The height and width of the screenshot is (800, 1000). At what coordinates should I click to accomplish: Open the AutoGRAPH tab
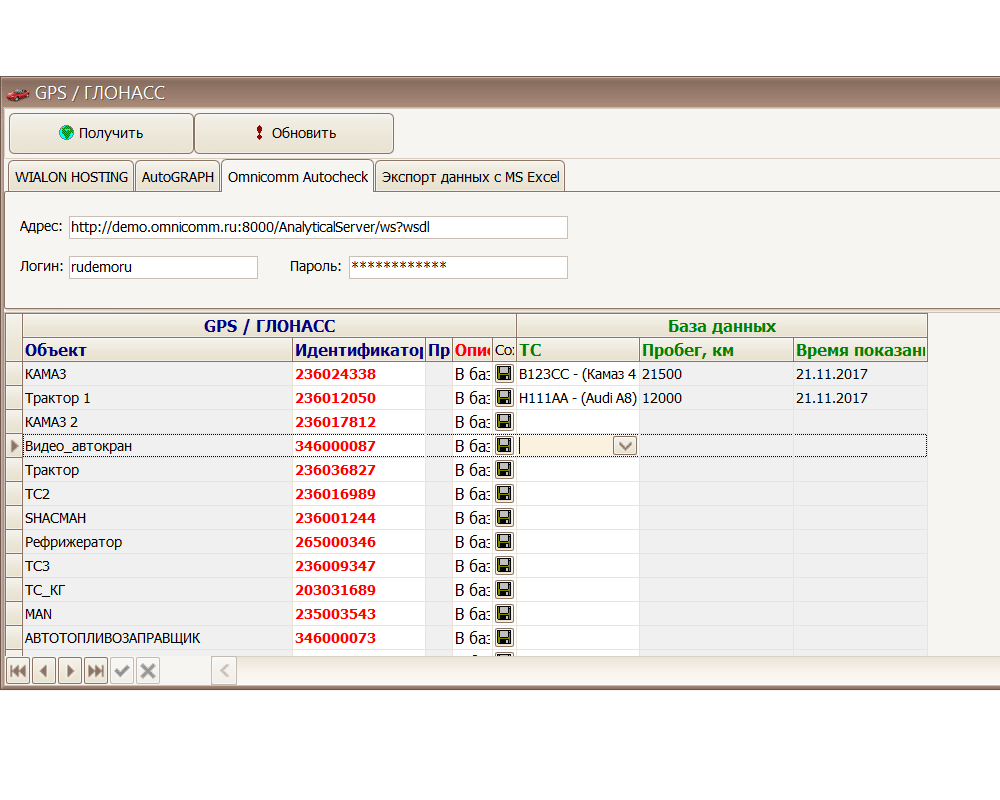[x=177, y=177]
